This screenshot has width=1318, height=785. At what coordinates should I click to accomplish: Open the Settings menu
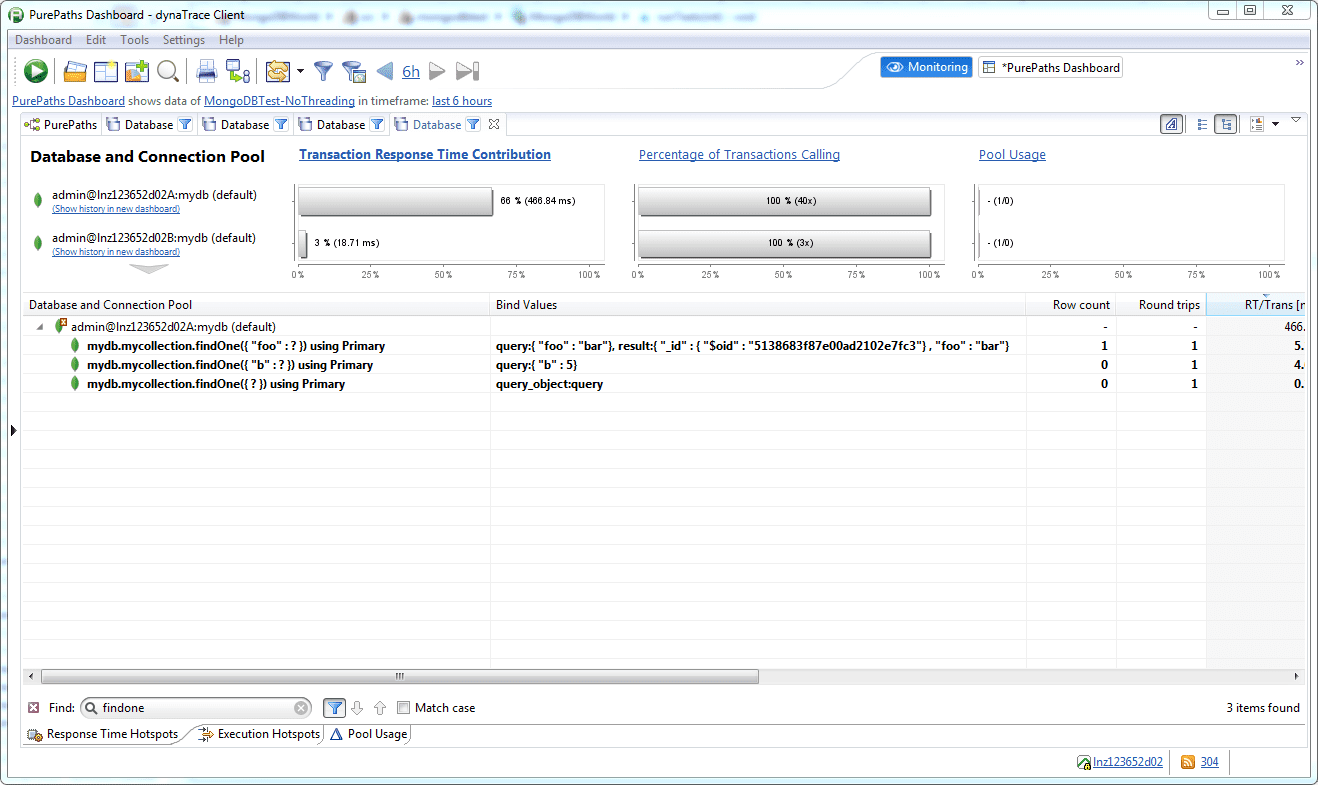coord(184,40)
